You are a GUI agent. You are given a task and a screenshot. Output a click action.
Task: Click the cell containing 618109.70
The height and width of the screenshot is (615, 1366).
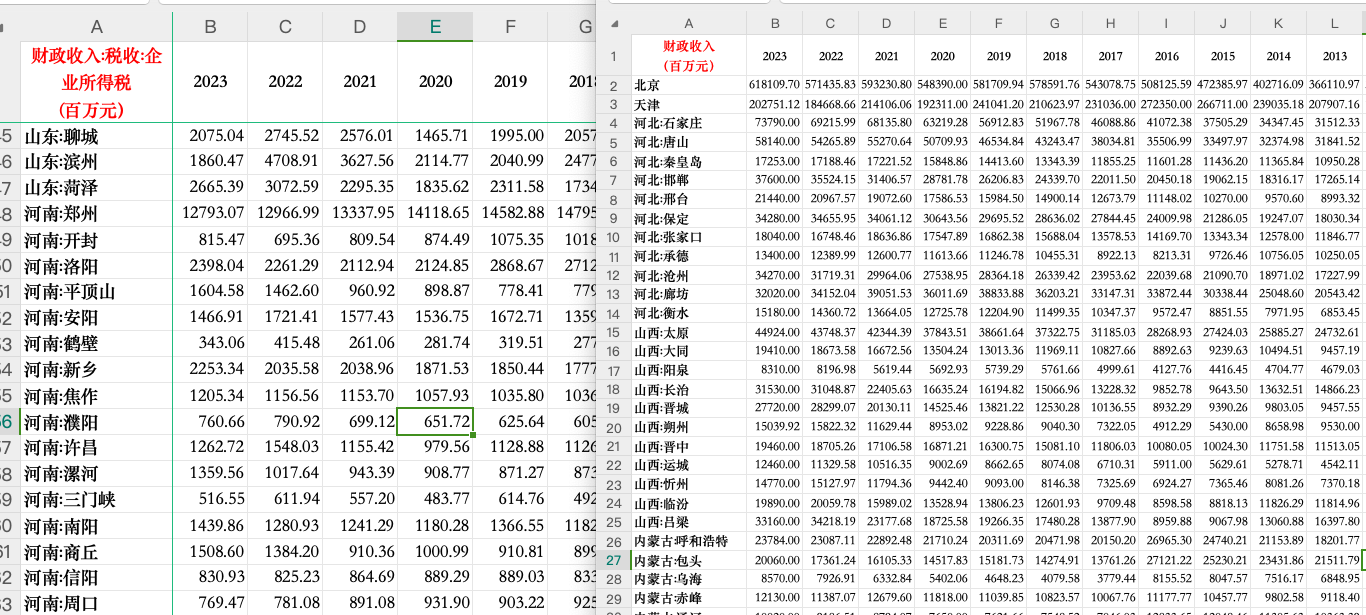[x=774, y=86]
